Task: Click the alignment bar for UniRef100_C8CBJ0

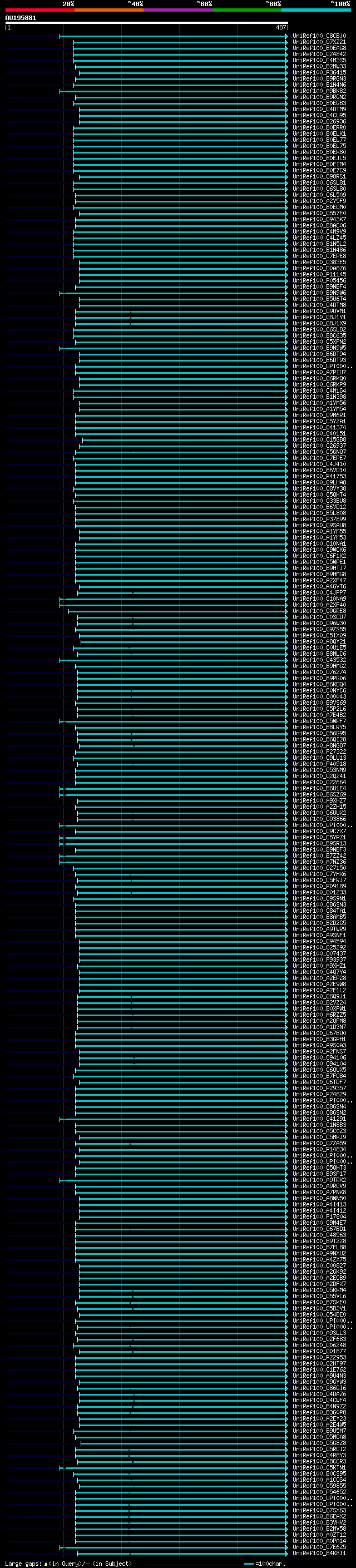Action: click(x=174, y=36)
